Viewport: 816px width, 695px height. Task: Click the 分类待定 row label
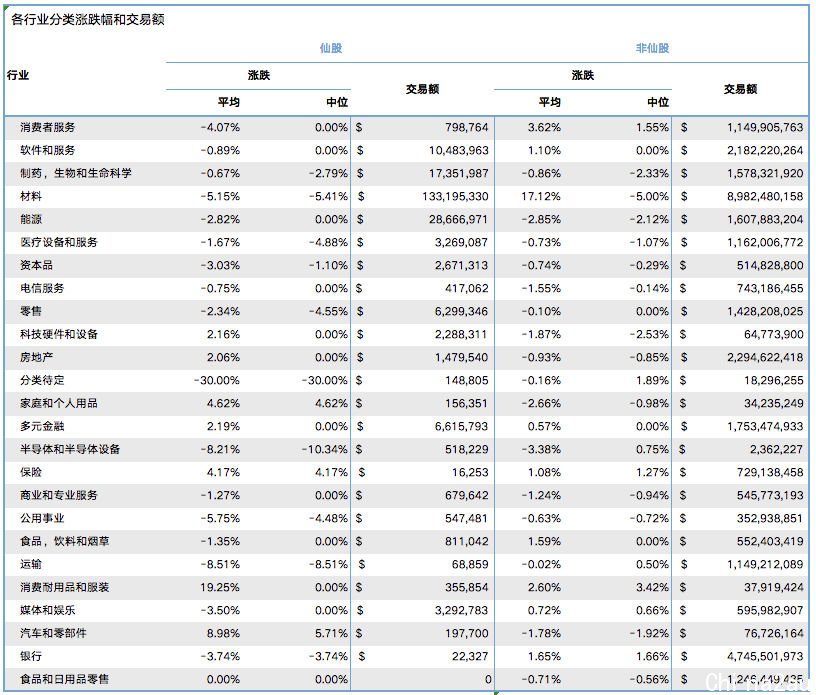coord(42,380)
